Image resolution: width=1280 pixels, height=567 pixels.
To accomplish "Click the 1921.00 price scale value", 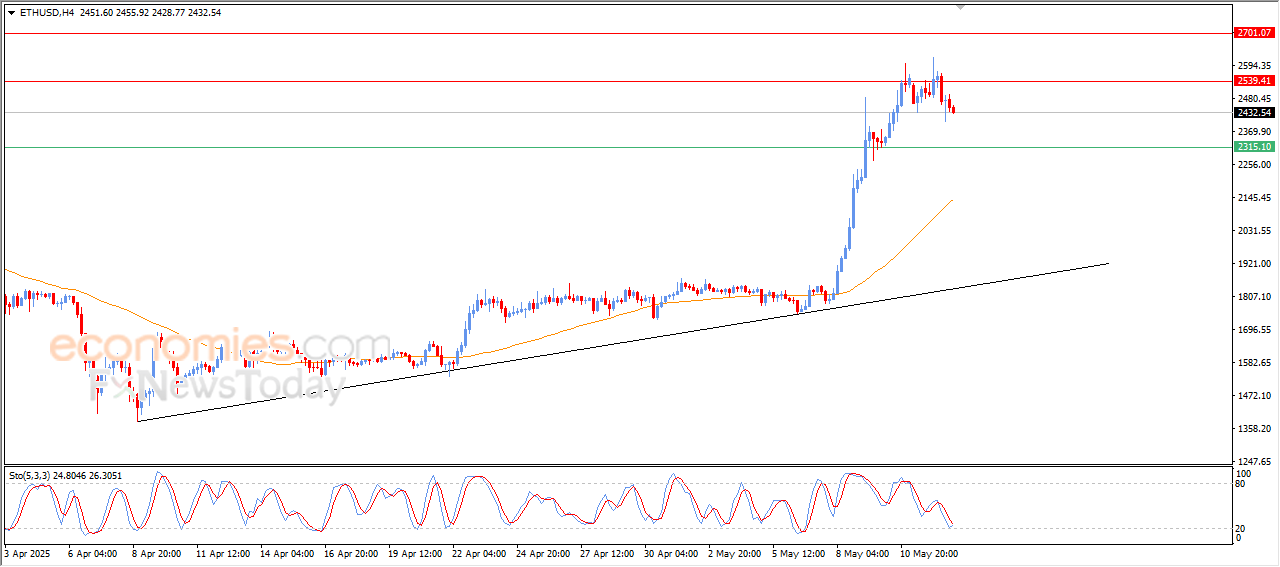I will [1254, 264].
